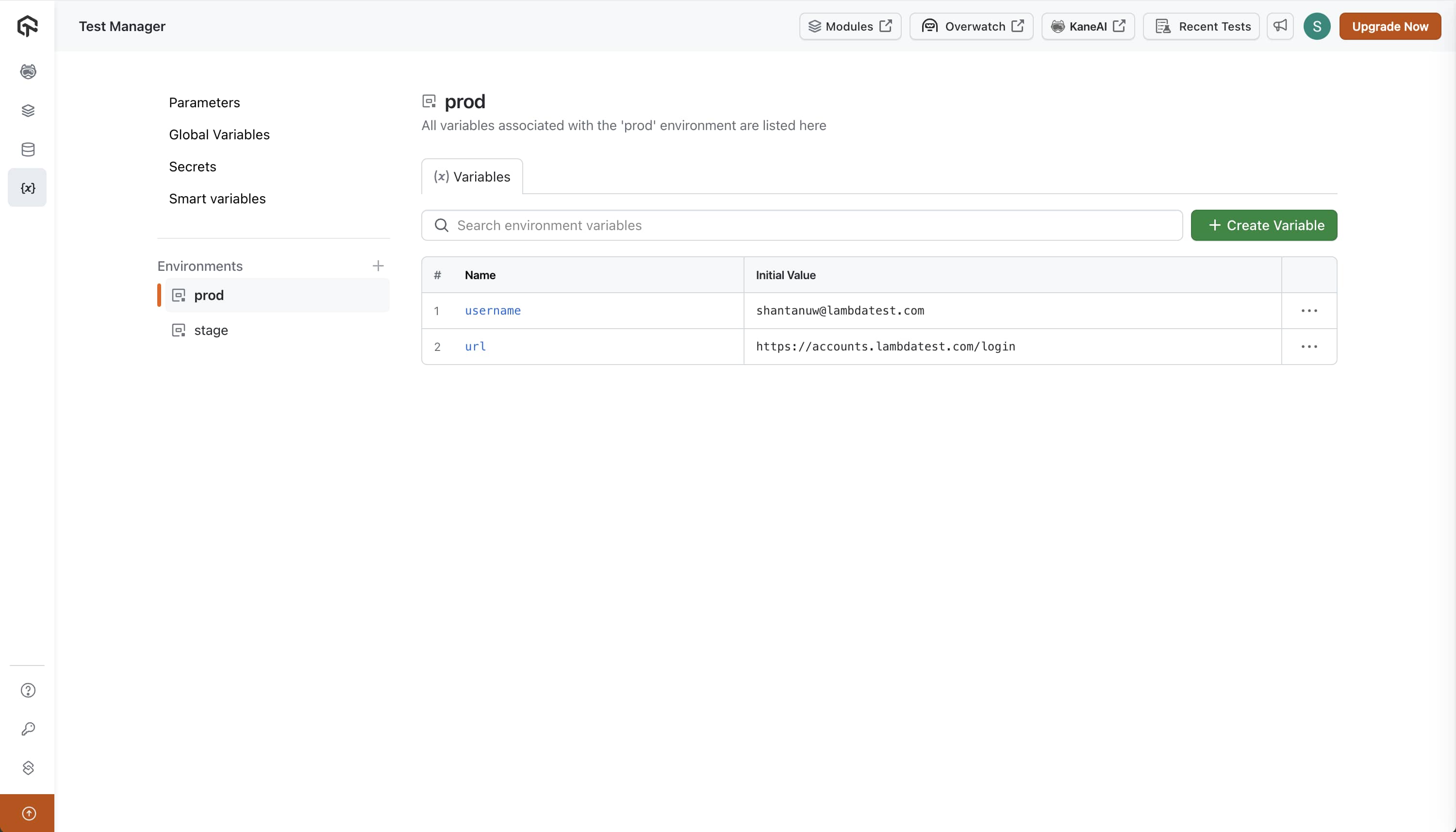The image size is (1456, 832).
Task: Click row number 2 in the variables table
Action: [437, 347]
